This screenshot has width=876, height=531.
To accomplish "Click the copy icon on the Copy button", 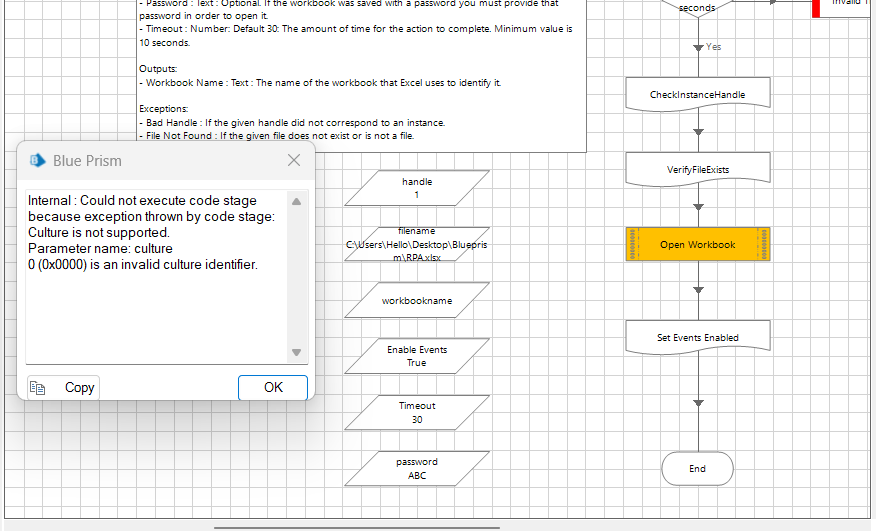I will pyautogui.click(x=37, y=387).
